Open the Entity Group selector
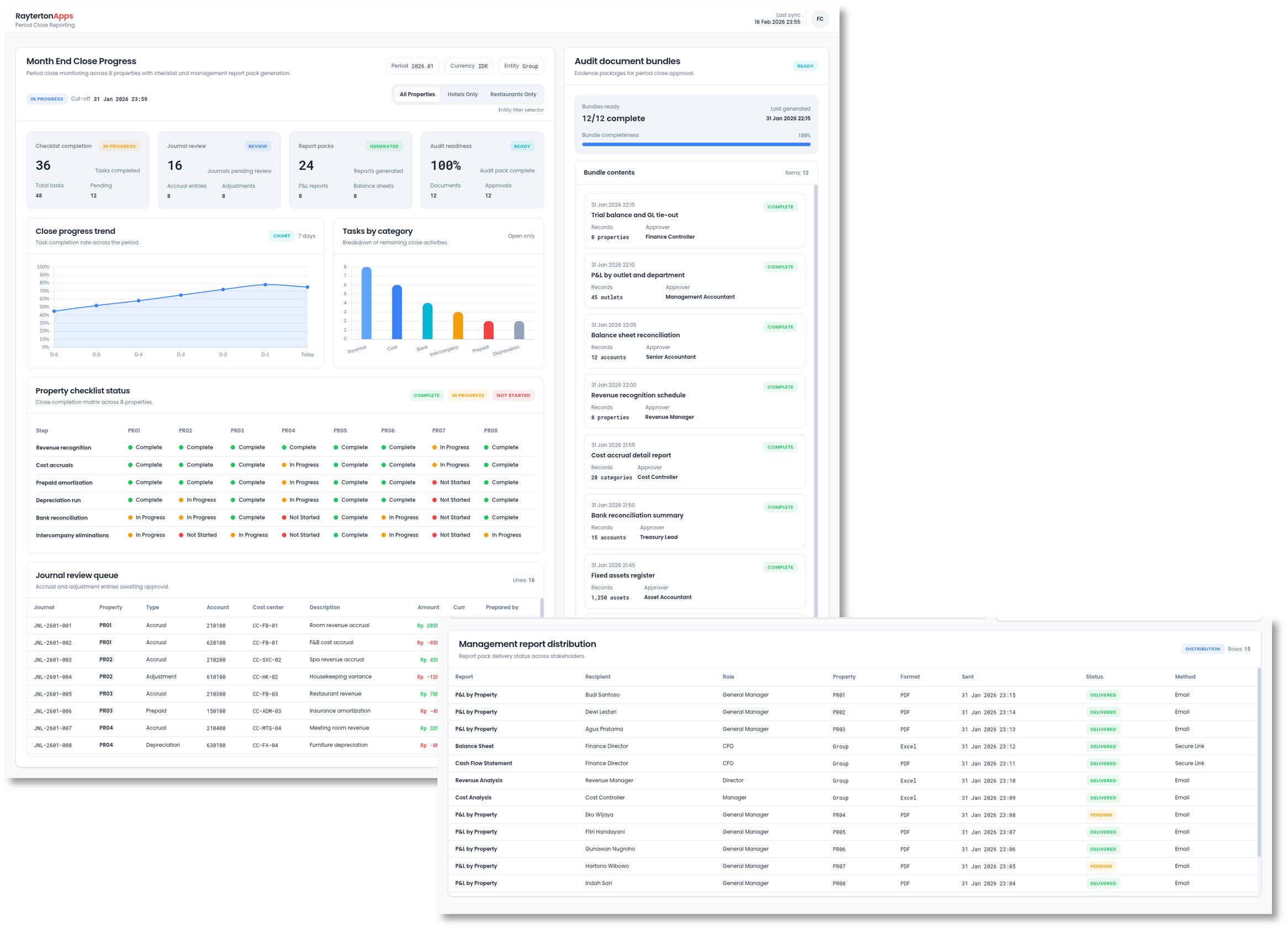Screen dimensions: 1288x930 pos(521,65)
